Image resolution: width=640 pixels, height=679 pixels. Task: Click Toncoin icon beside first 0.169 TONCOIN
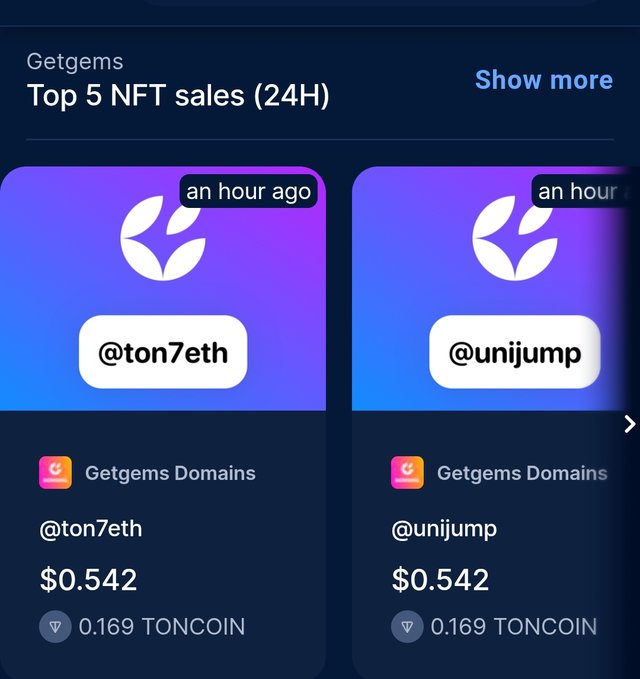tap(55, 626)
